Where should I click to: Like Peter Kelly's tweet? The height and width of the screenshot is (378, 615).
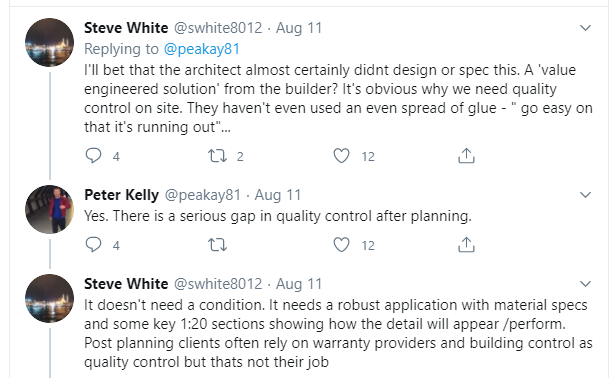click(x=341, y=245)
